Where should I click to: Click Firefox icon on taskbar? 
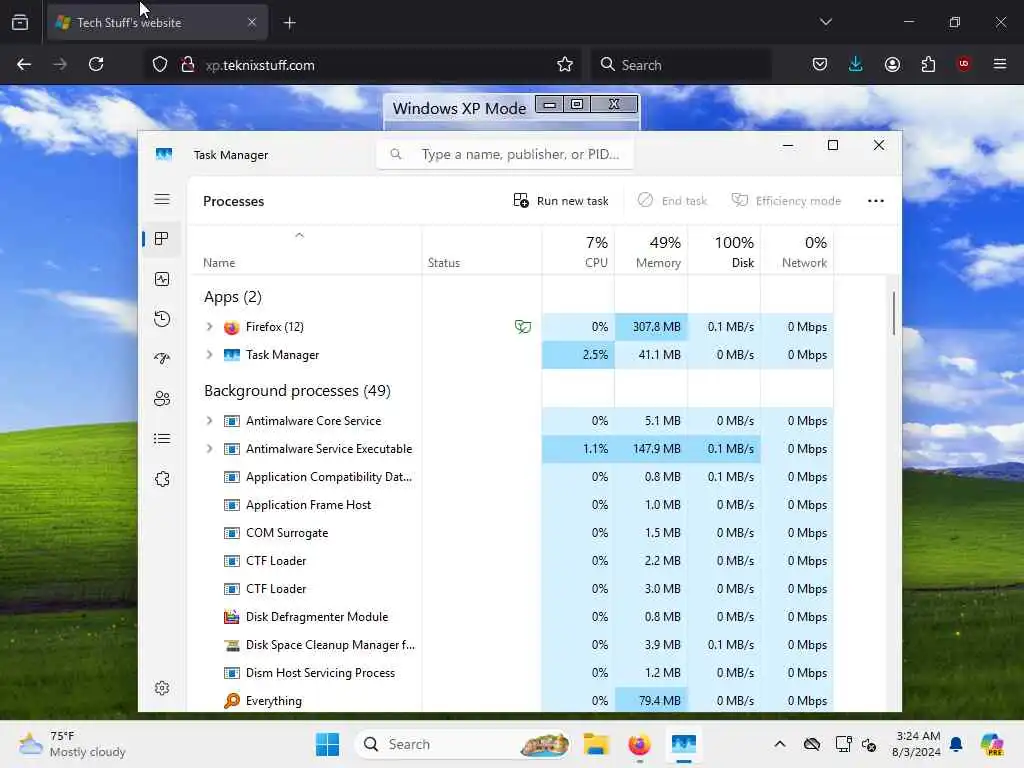(639, 744)
